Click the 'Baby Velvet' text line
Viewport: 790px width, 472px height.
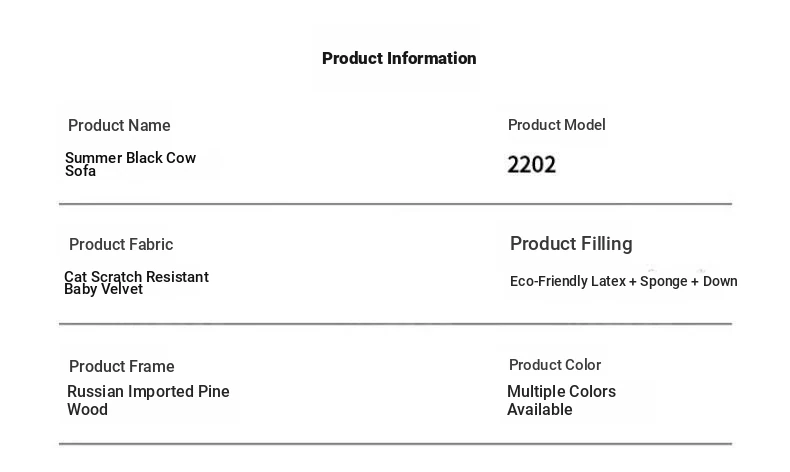pos(103,290)
